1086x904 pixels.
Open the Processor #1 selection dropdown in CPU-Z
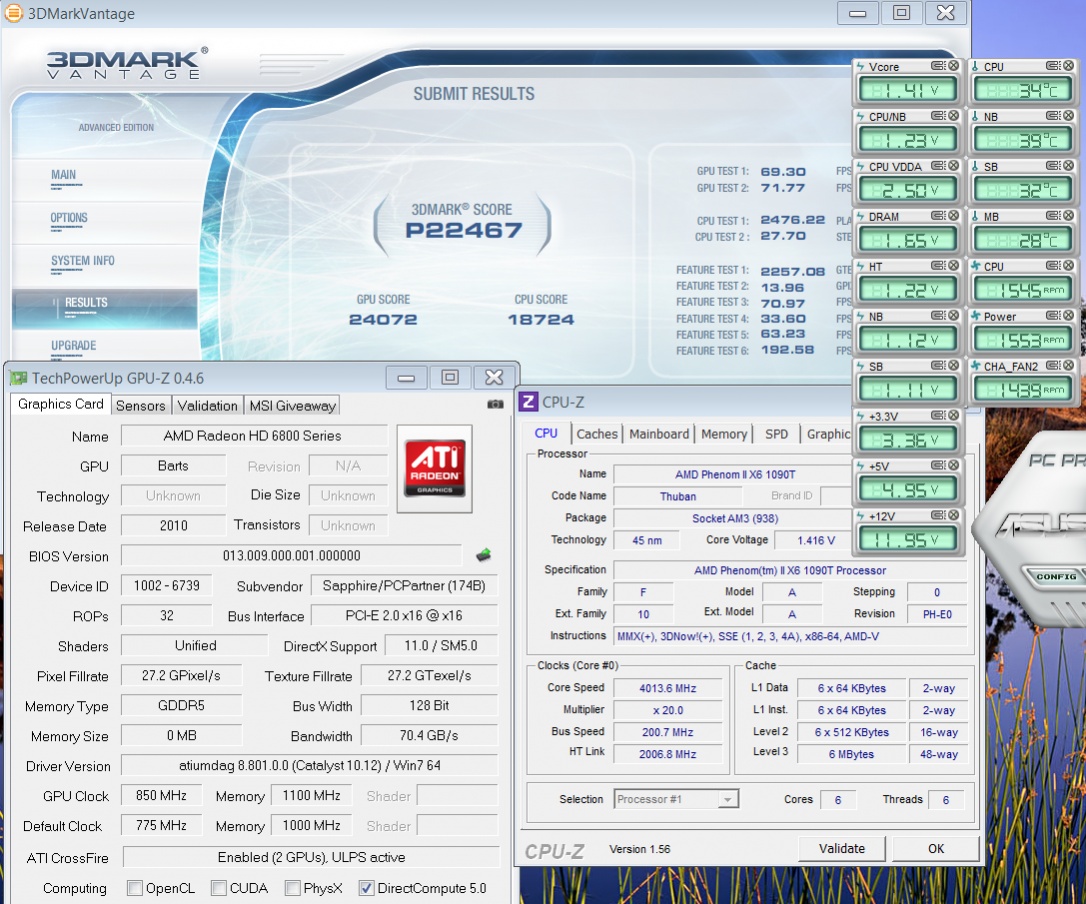click(676, 799)
